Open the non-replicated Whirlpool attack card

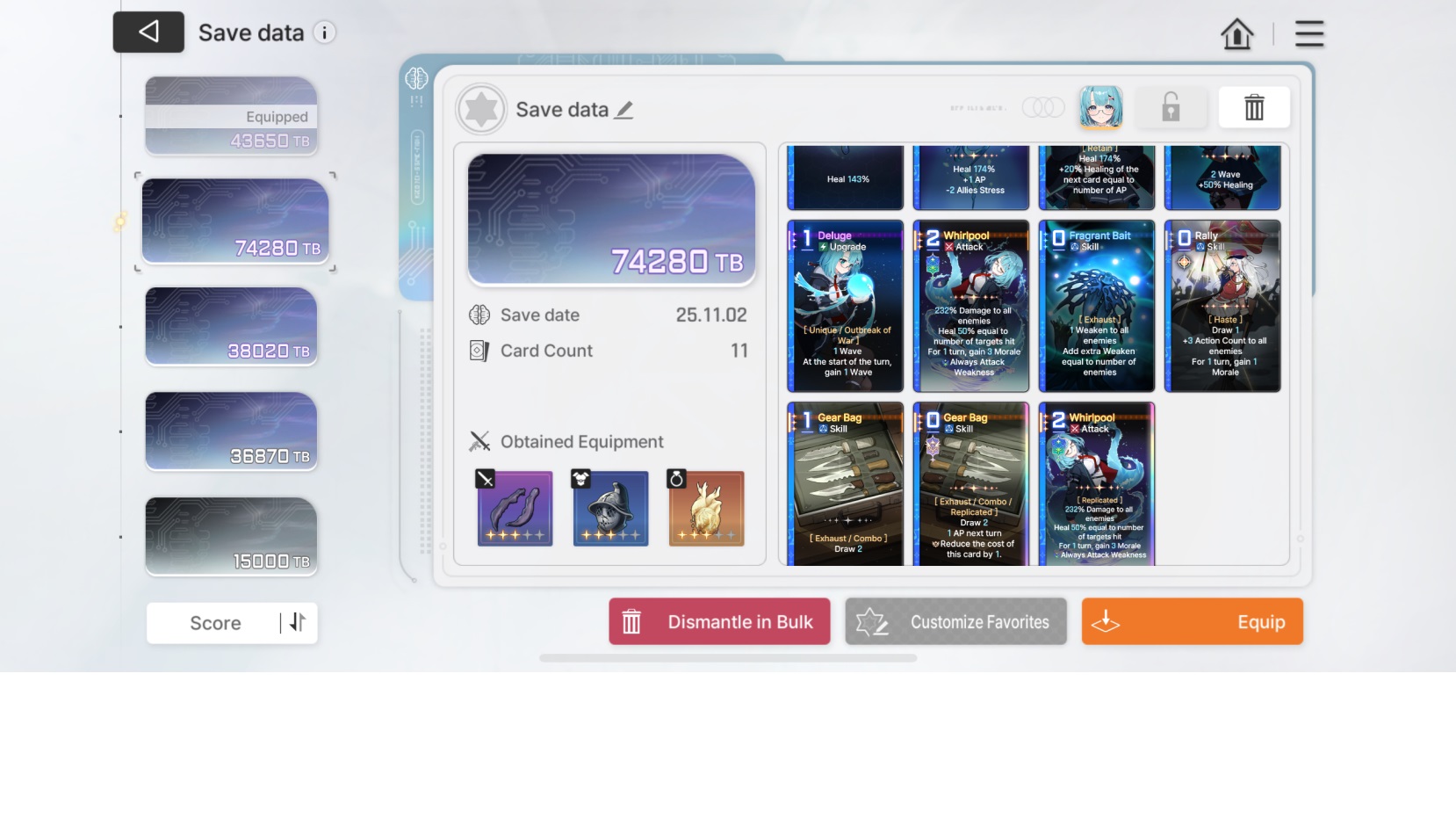tap(971, 306)
